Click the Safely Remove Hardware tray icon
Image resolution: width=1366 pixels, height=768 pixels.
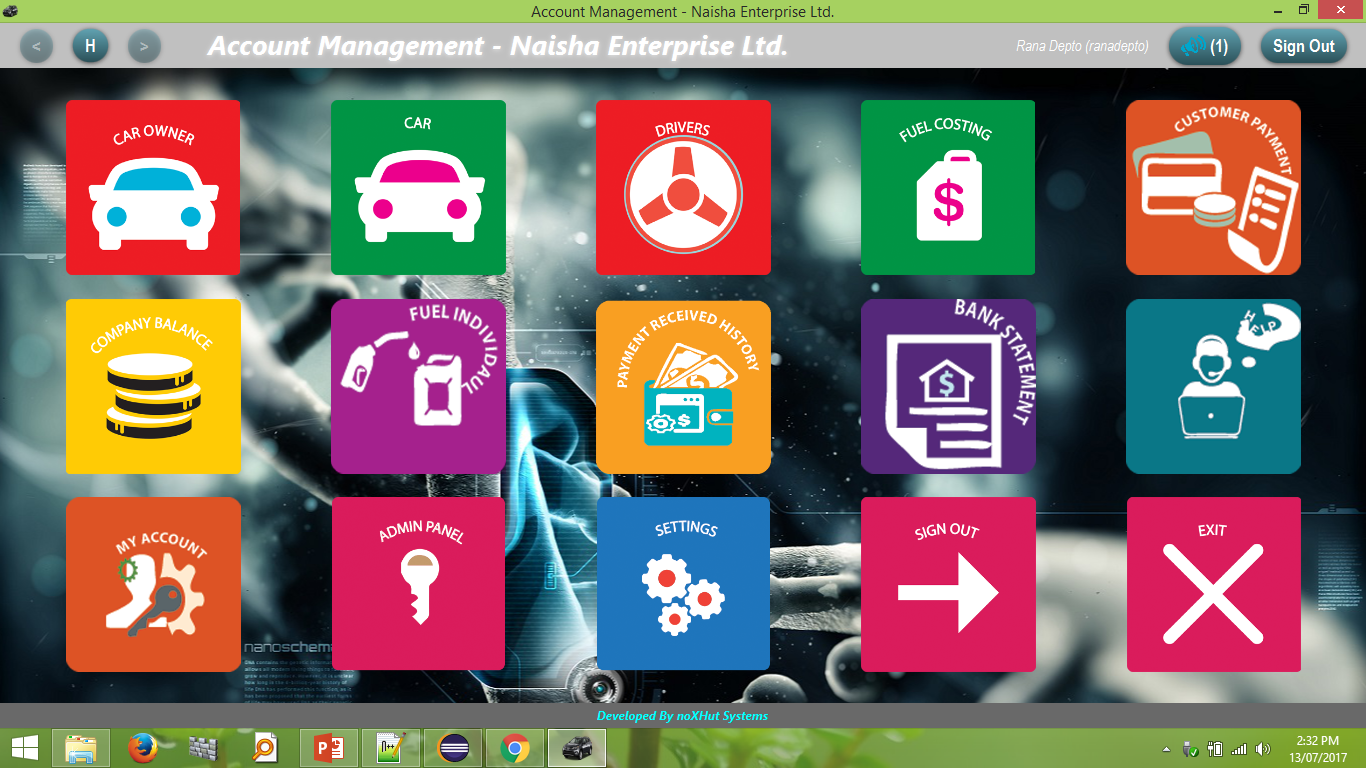coord(1190,749)
